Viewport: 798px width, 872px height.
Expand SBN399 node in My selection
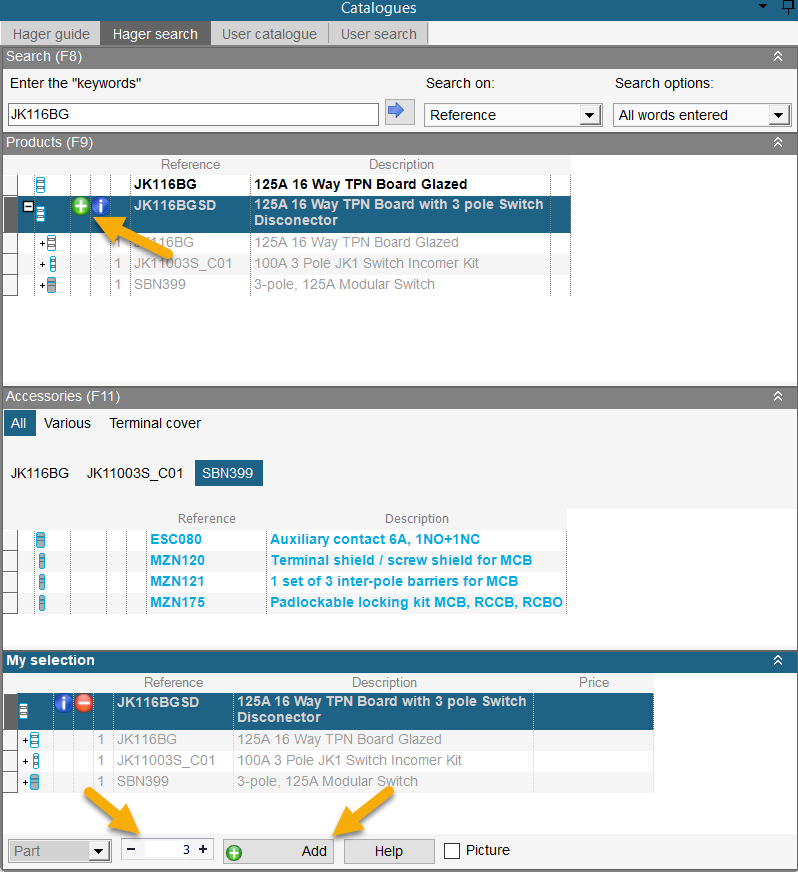pos(26,782)
